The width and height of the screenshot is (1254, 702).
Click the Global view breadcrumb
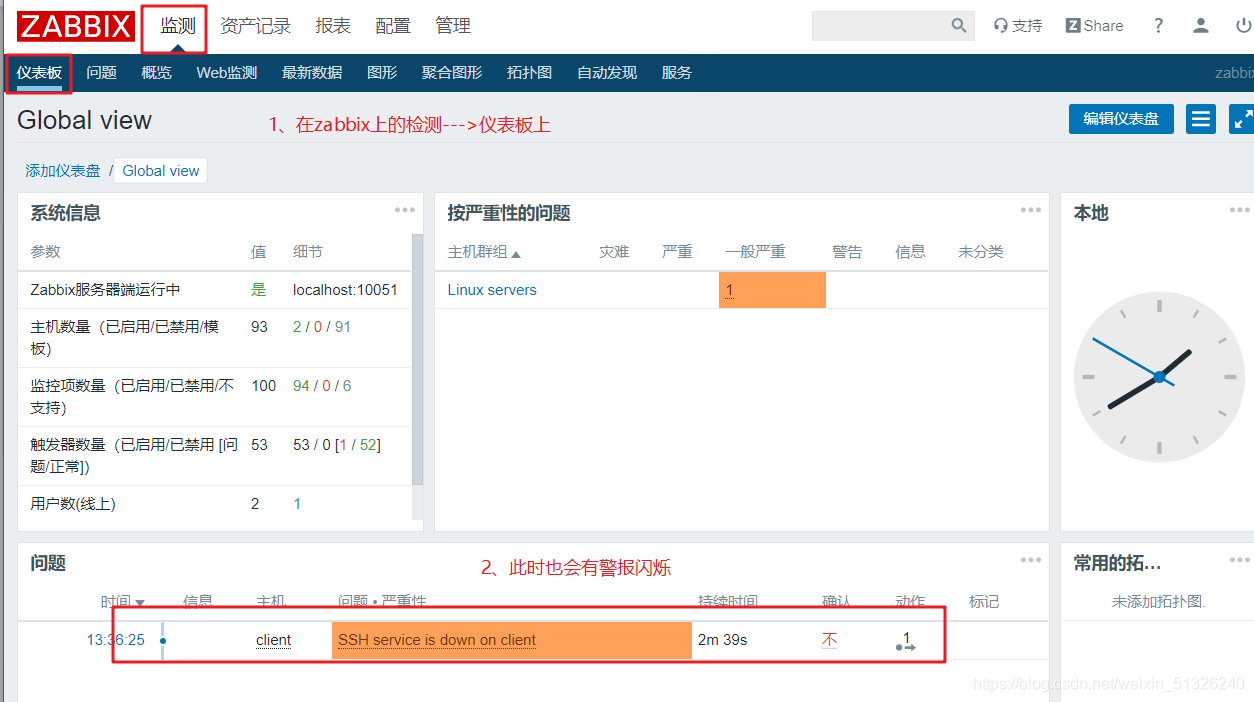pyautogui.click(x=161, y=171)
